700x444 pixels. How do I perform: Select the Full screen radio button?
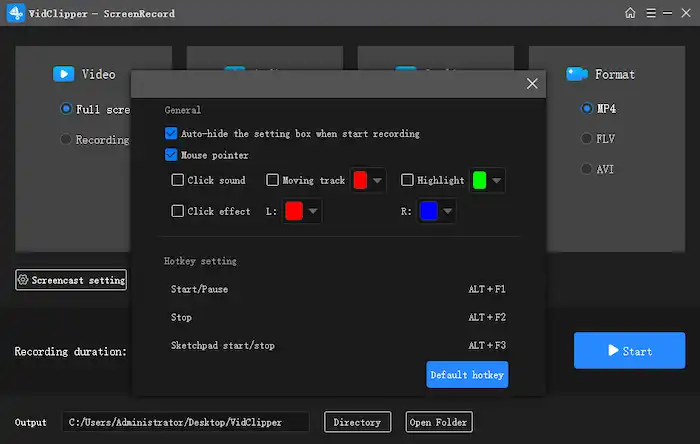point(66,108)
